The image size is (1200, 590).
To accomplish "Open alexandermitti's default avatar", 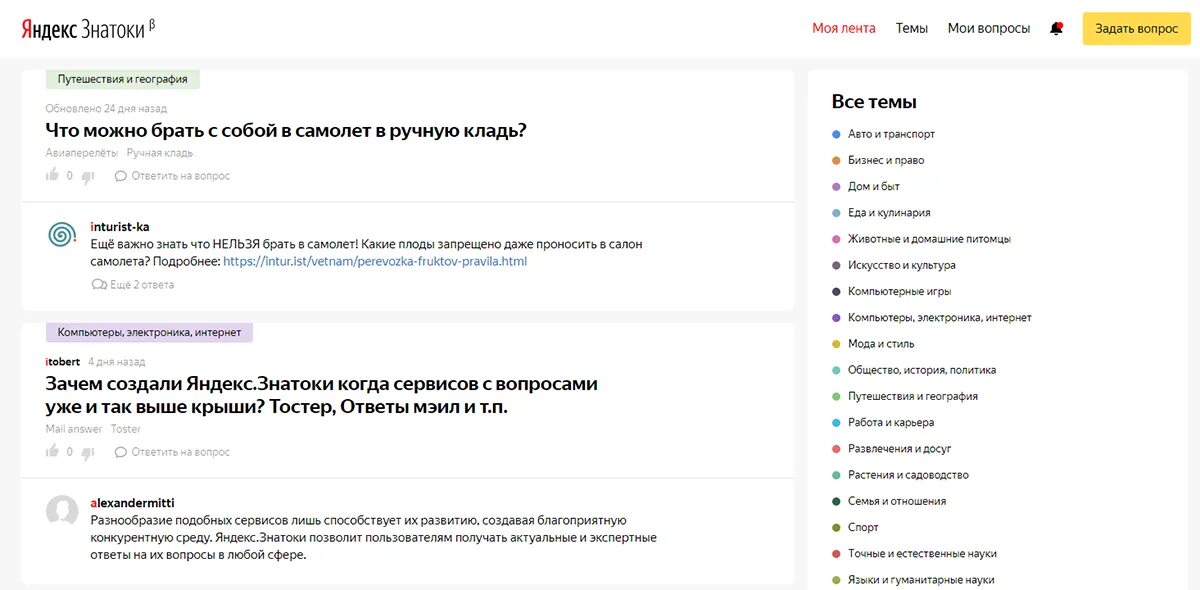I will (62, 511).
